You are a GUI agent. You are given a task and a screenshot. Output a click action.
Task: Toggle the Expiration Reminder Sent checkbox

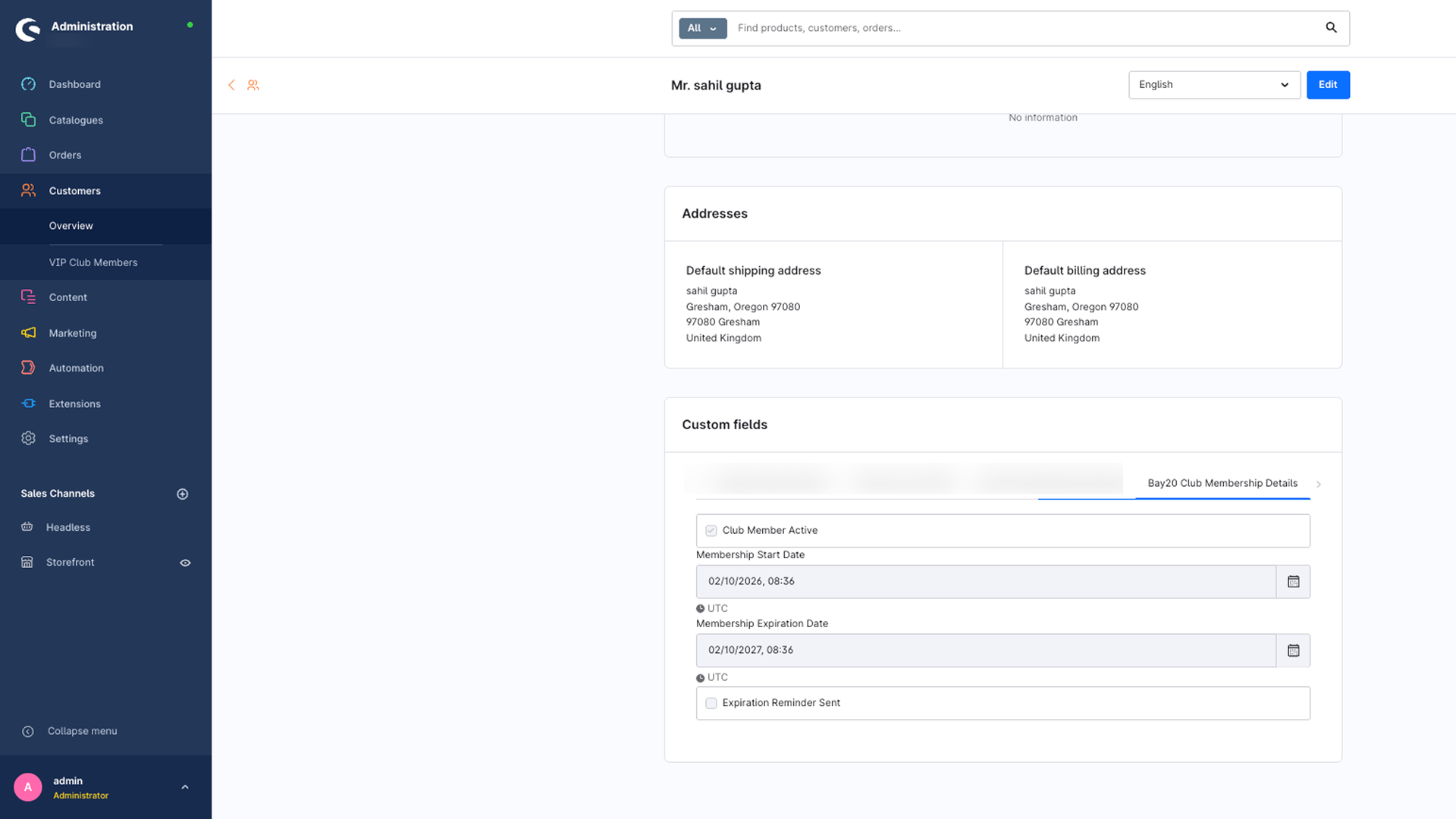click(x=711, y=703)
